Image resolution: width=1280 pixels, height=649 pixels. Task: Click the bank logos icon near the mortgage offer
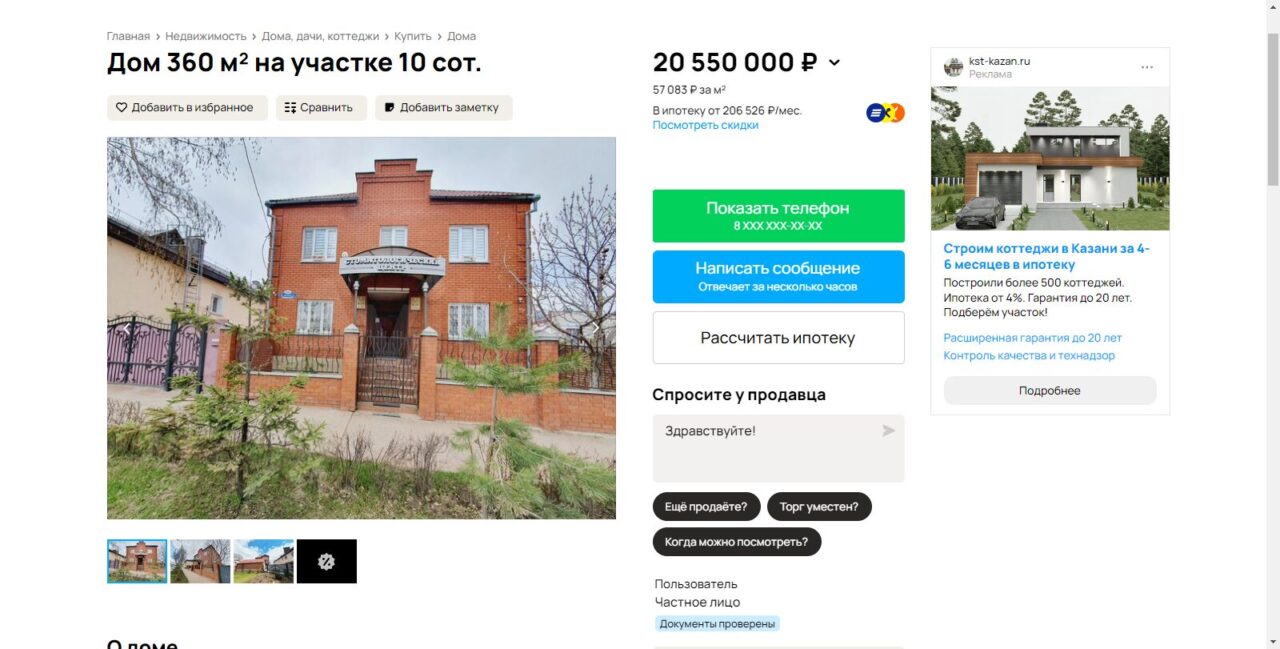(x=885, y=113)
